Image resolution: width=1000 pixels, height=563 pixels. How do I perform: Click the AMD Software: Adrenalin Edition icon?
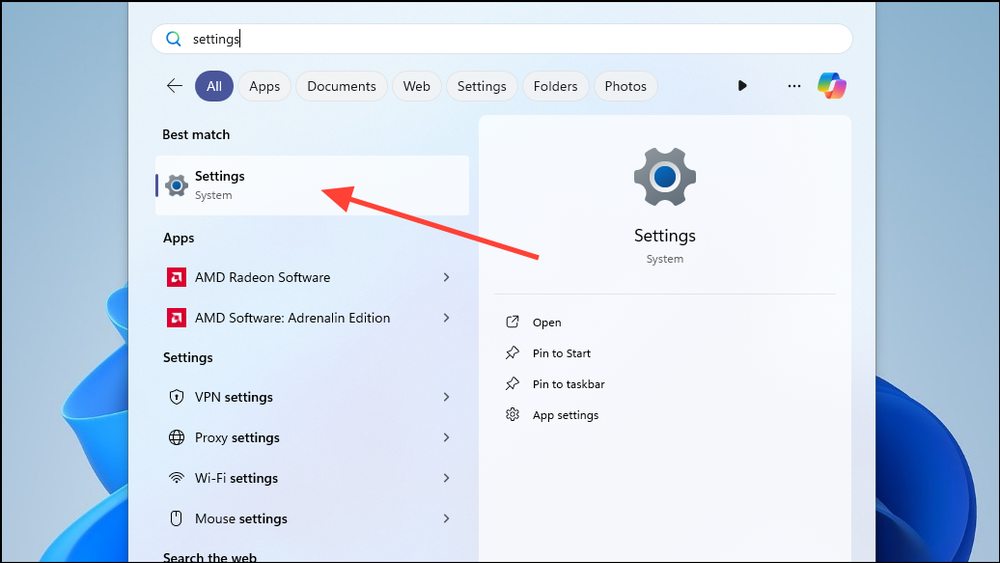(x=177, y=318)
